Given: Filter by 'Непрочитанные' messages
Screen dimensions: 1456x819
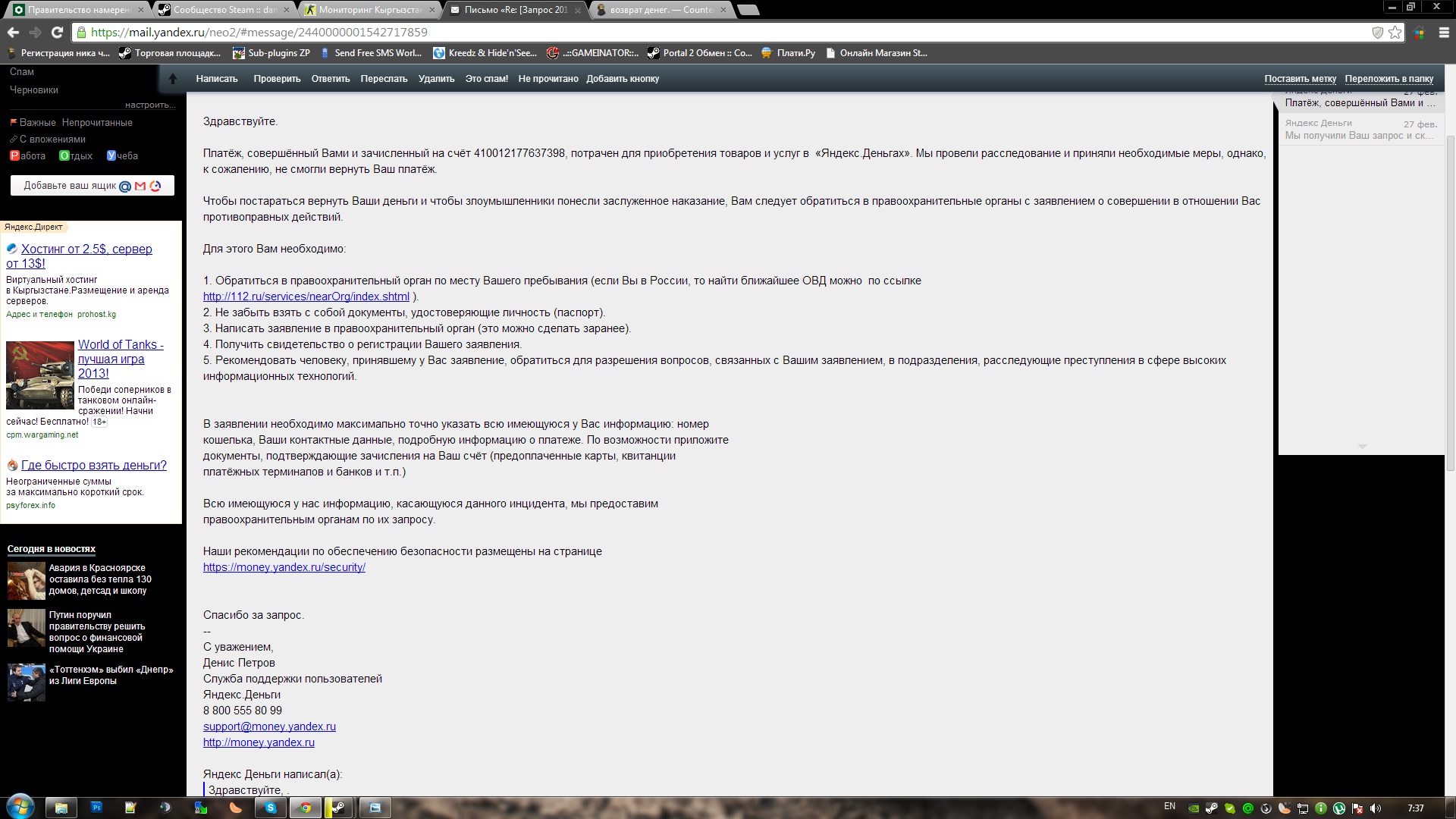Looking at the screenshot, I should click(97, 123).
